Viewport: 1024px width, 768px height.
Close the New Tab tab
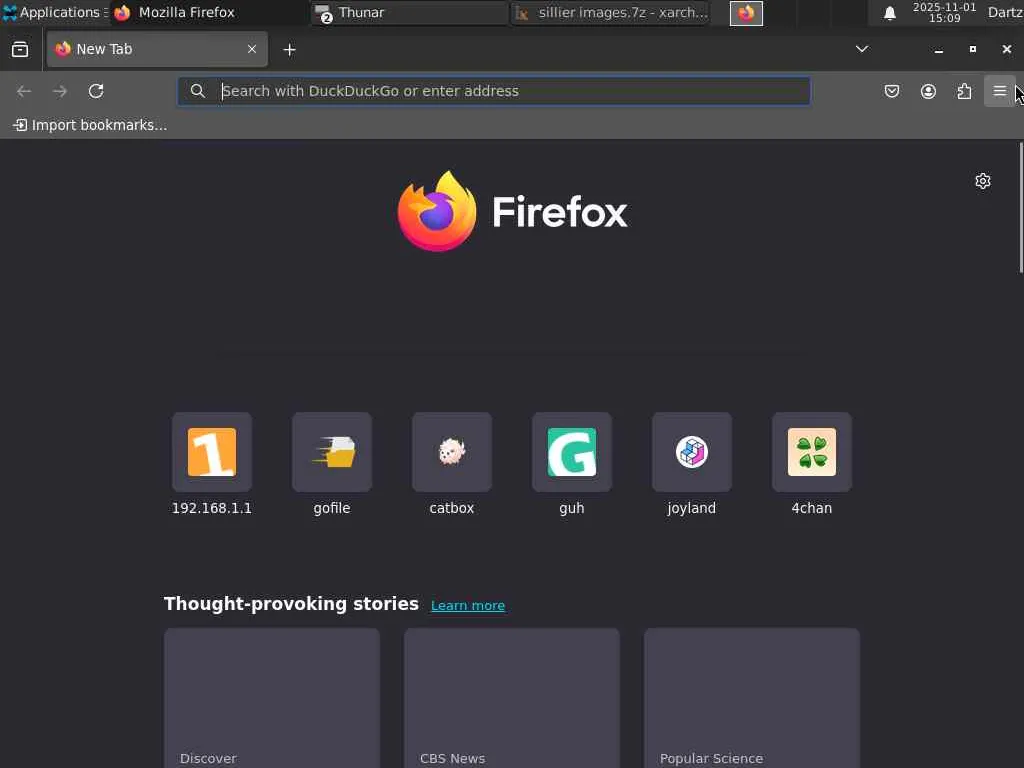[251, 49]
